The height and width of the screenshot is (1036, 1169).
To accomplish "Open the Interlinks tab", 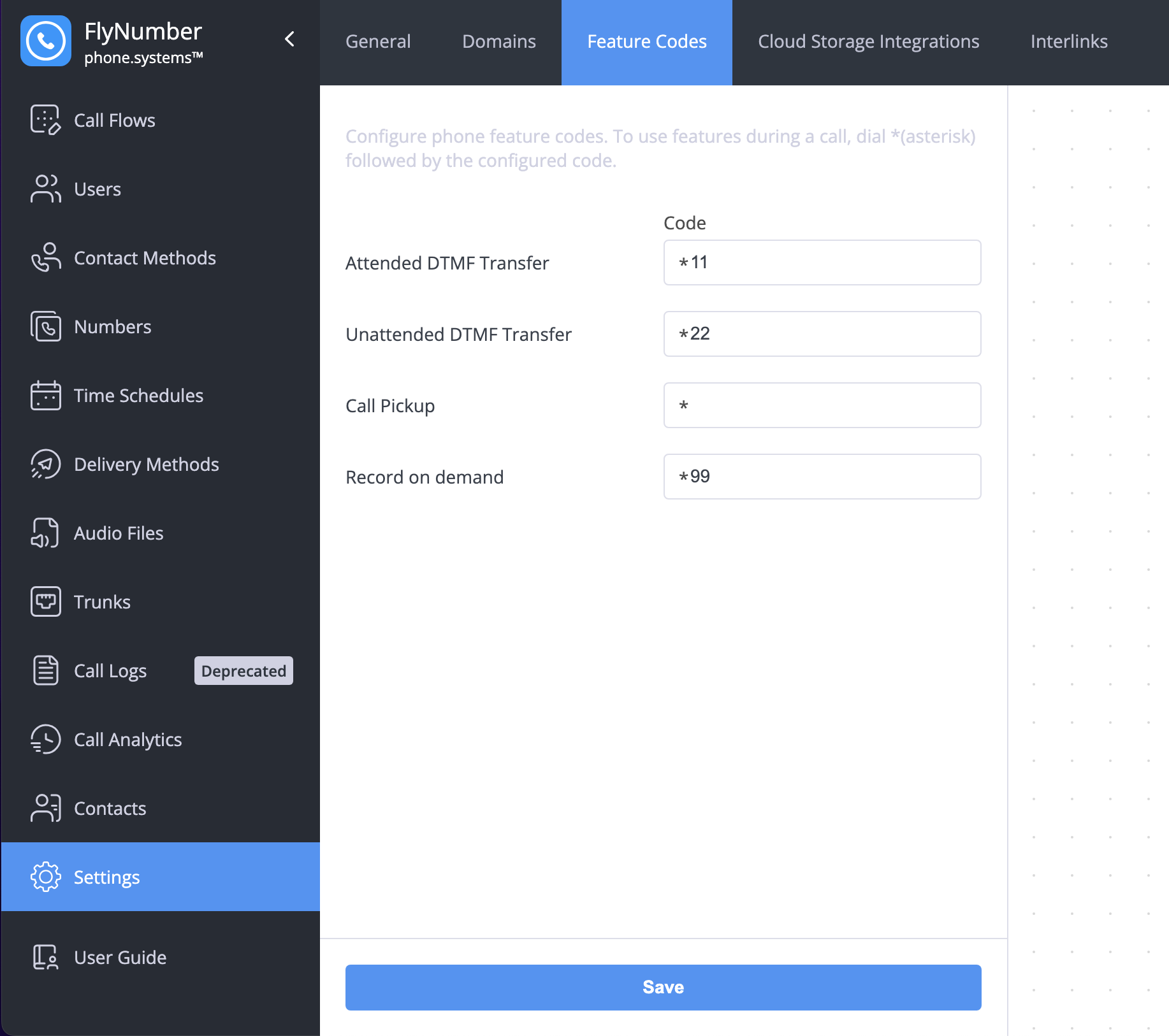I will [x=1069, y=42].
